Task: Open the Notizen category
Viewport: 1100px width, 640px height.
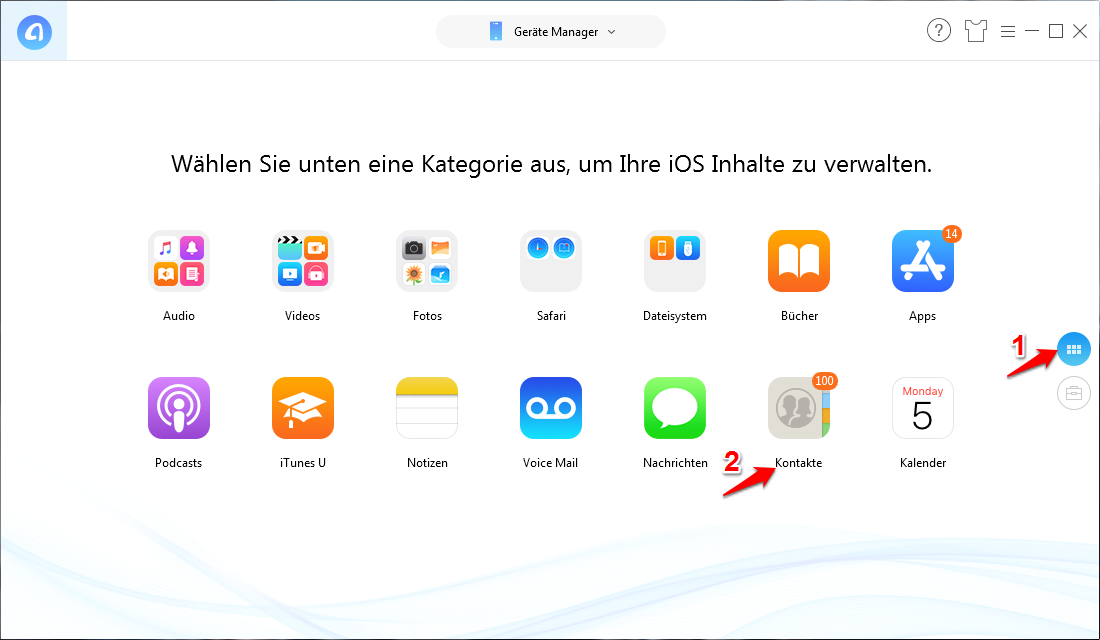Action: click(x=427, y=408)
